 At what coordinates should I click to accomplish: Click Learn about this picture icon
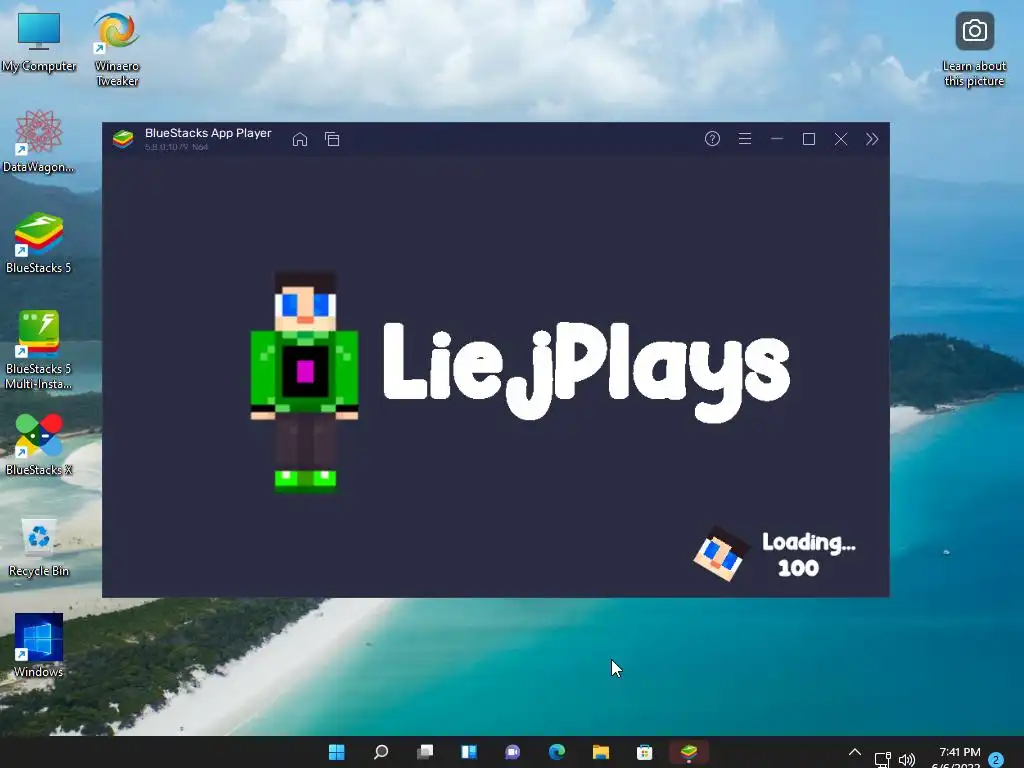click(x=974, y=49)
